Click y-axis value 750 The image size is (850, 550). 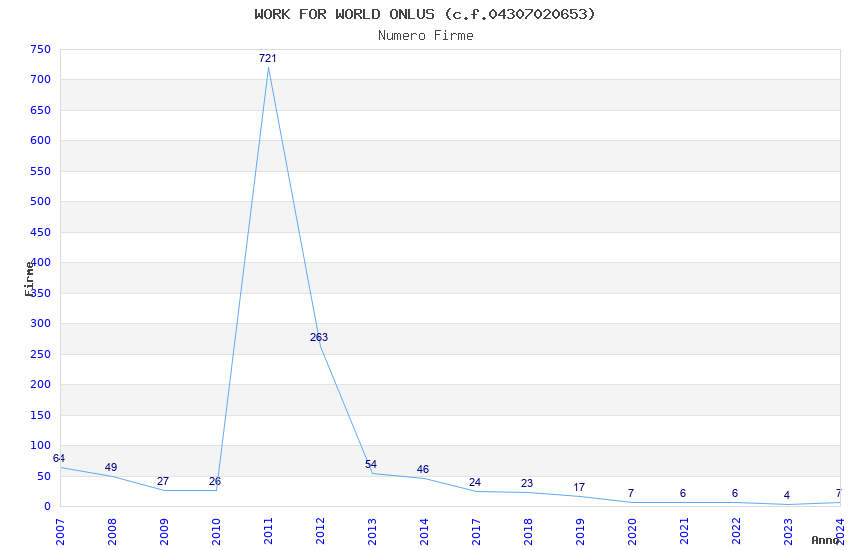point(41,49)
